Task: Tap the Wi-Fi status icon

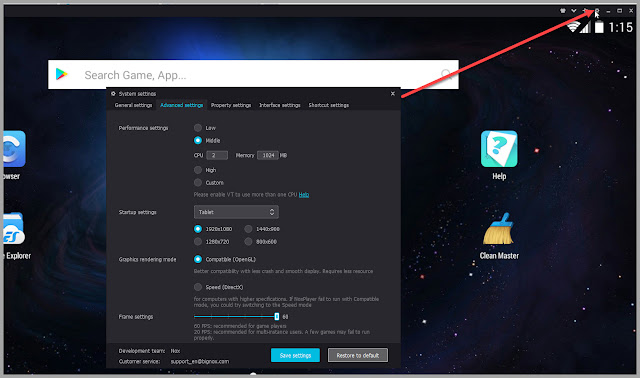Action: [573, 27]
